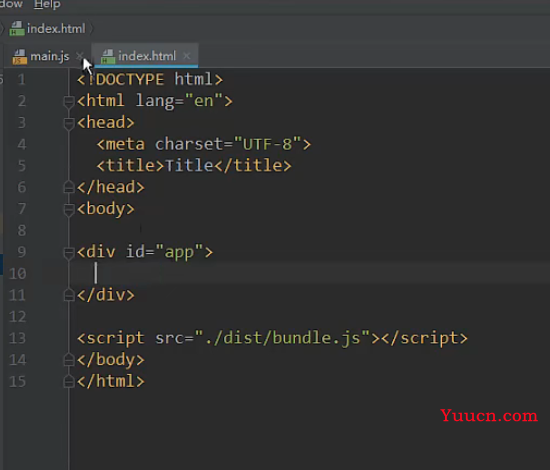Image resolution: width=550 pixels, height=470 pixels.
Task: Collapse fold marker at closing html line 15
Action: (68, 382)
